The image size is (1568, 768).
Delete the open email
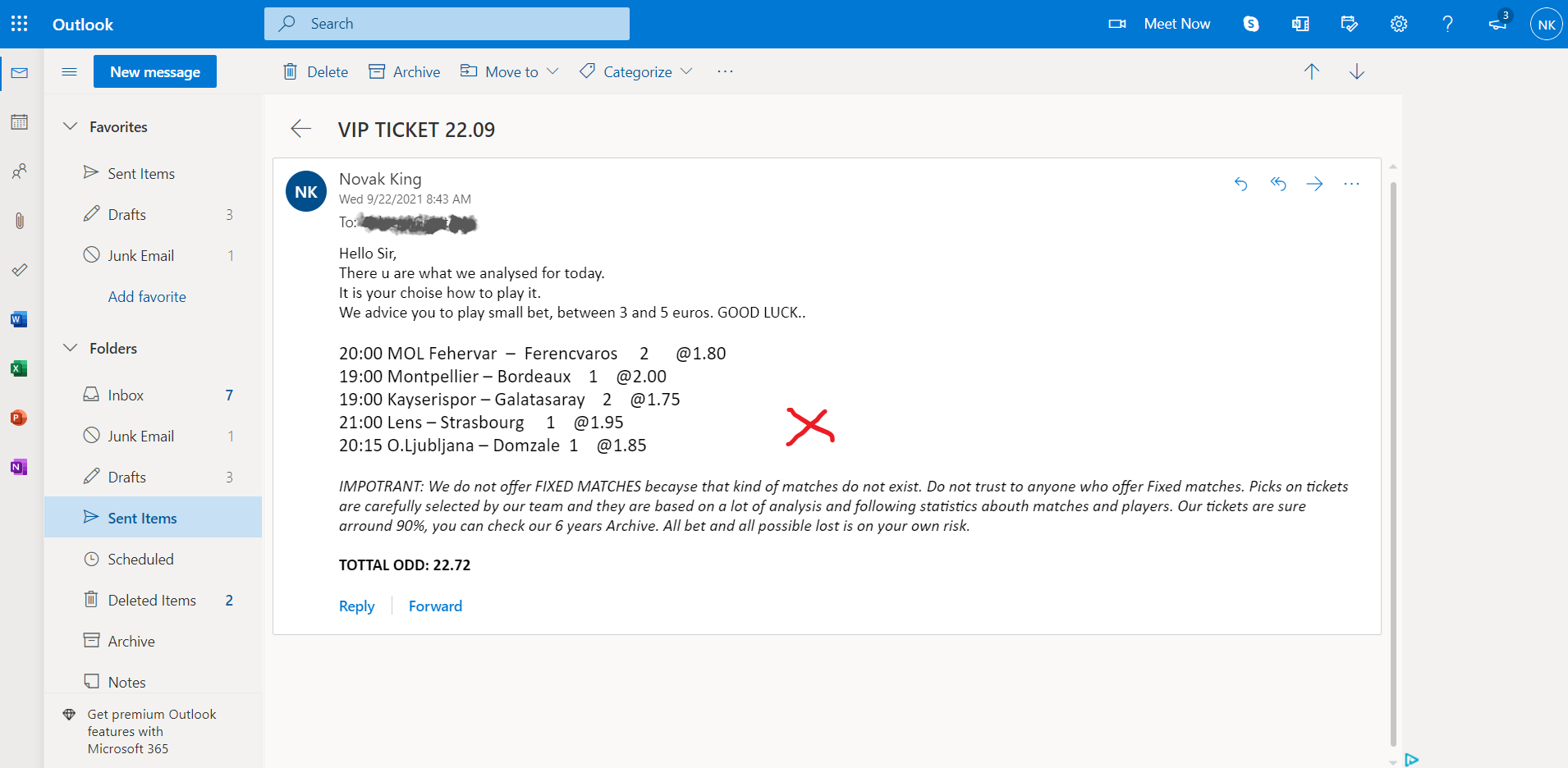coord(315,71)
